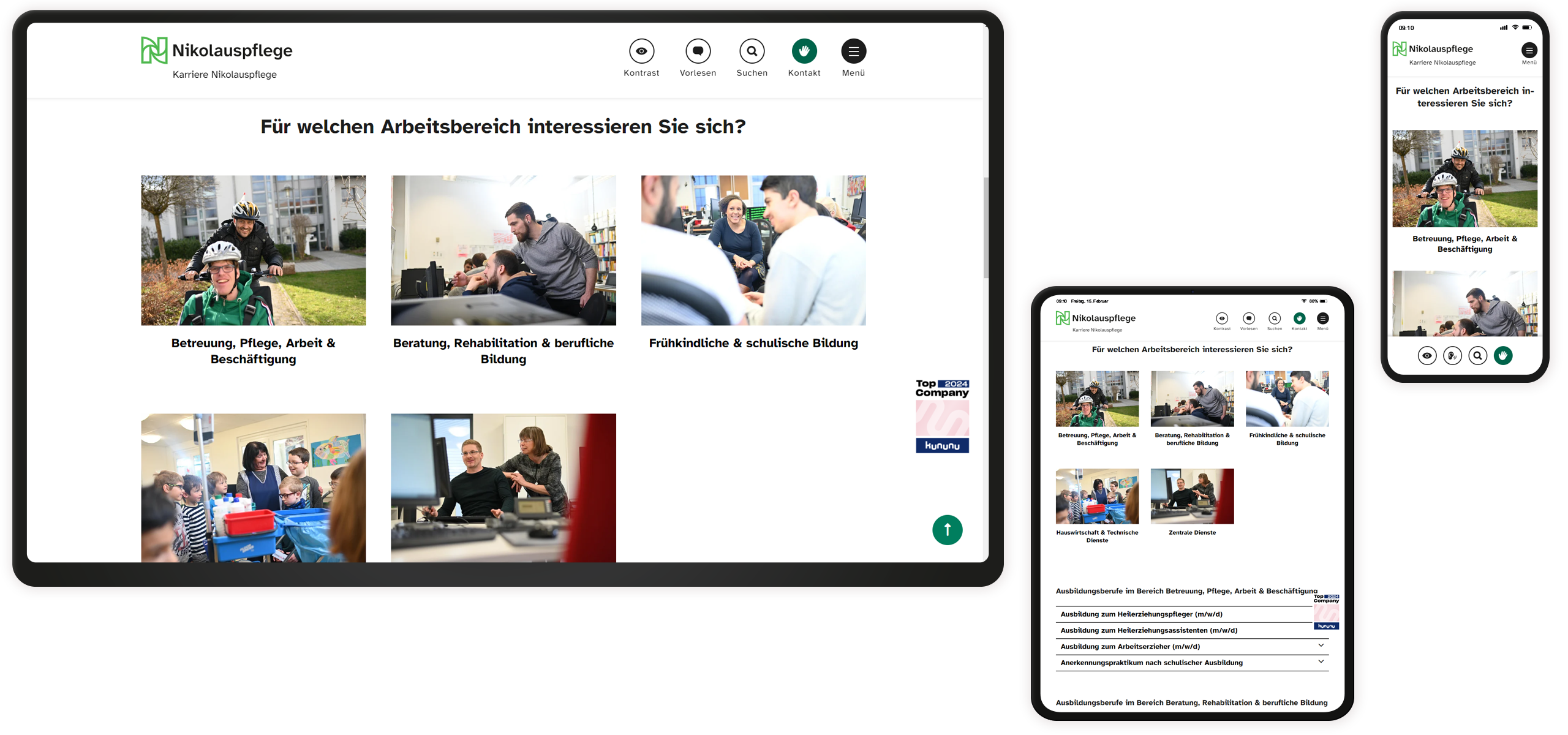Image resolution: width=1568 pixels, height=735 pixels.
Task: Select the Kontrast eye icon in desktop header
Action: 641,51
